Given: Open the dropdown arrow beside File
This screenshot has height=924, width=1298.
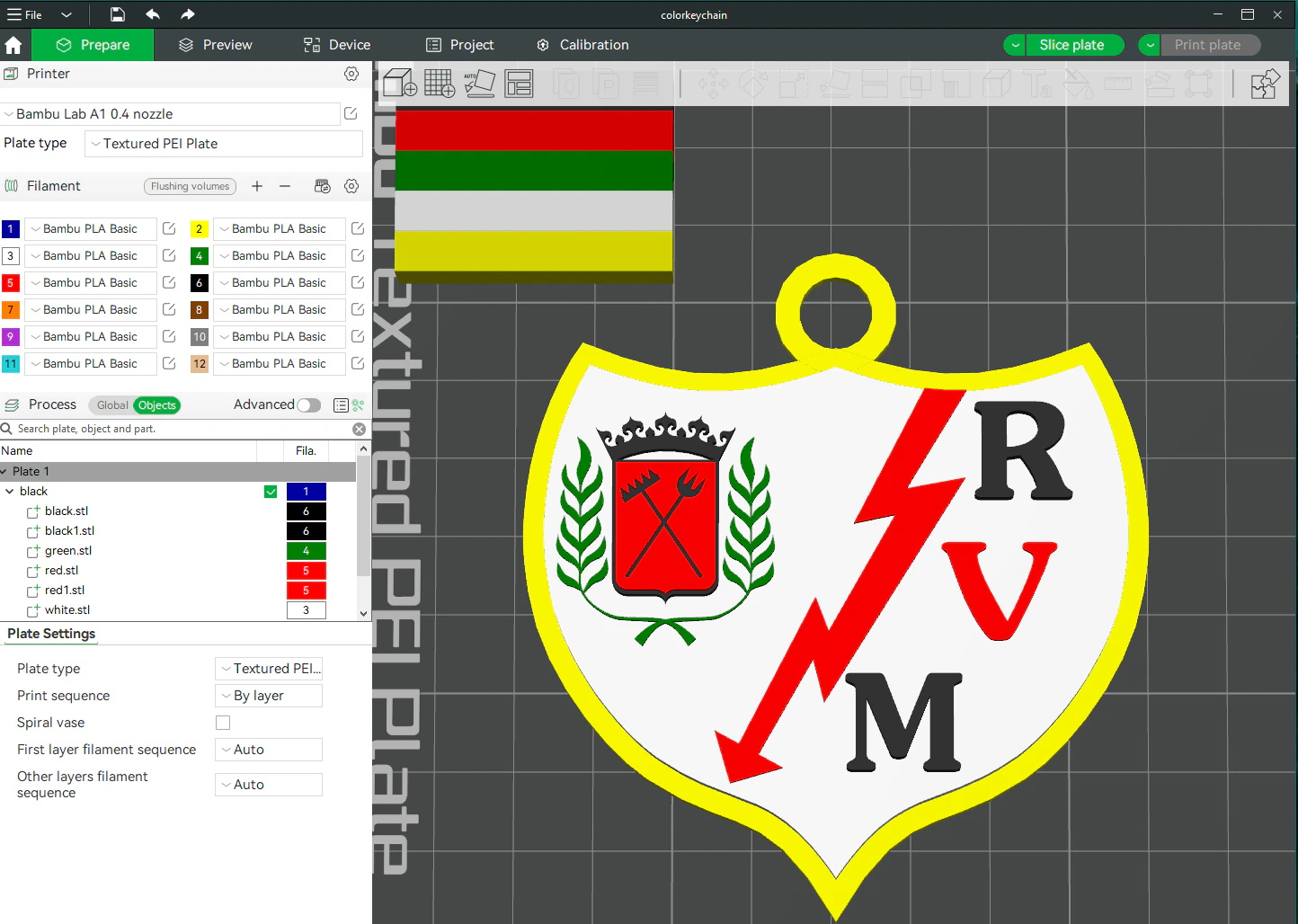Looking at the screenshot, I should pyautogui.click(x=67, y=14).
